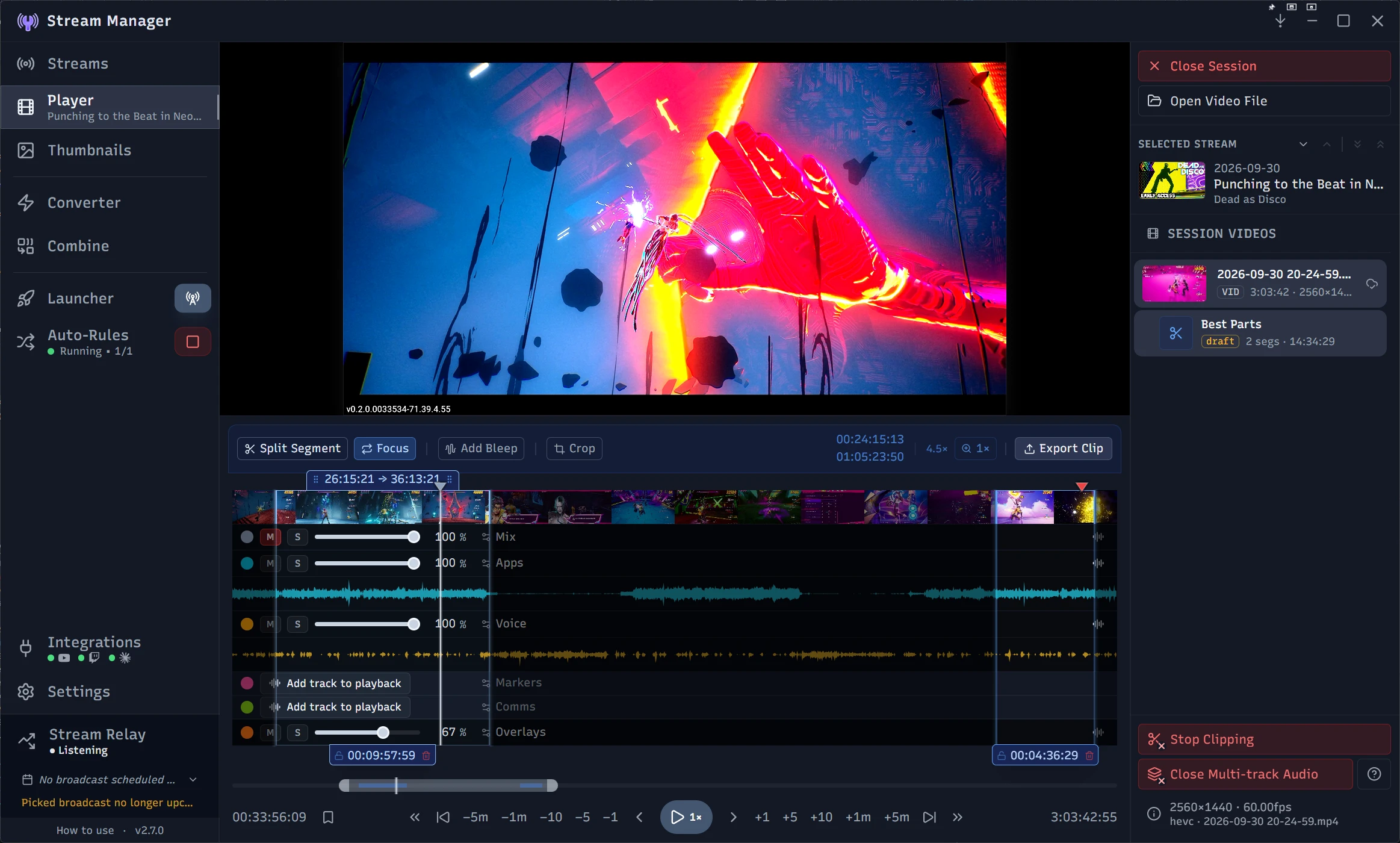The width and height of the screenshot is (1400, 843).
Task: Open the help question-mark icon
Action: (x=1374, y=774)
